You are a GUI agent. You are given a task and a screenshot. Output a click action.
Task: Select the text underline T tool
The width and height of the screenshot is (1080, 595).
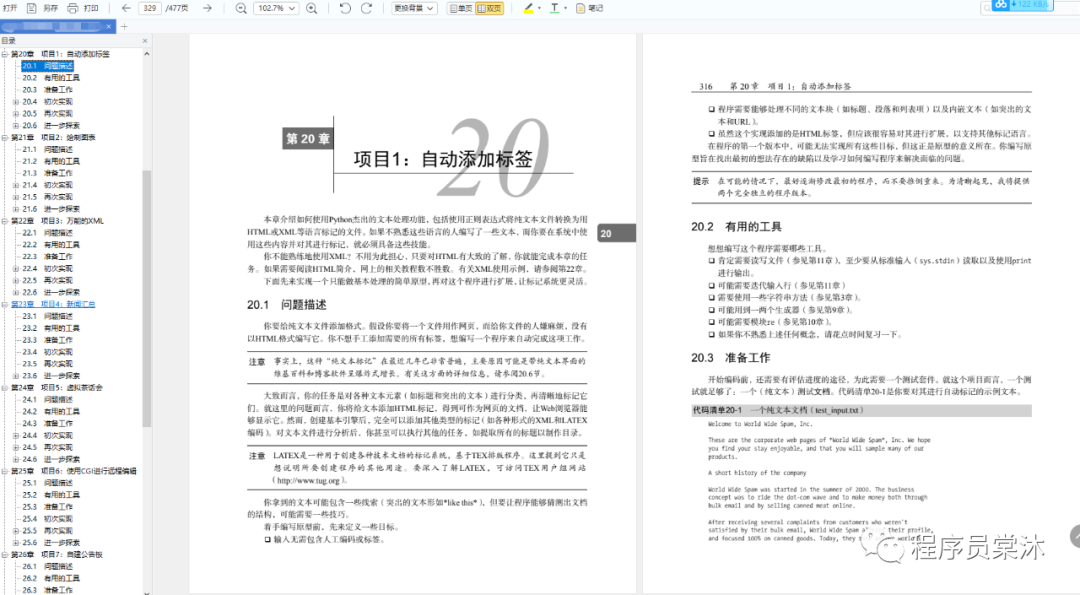[554, 8]
